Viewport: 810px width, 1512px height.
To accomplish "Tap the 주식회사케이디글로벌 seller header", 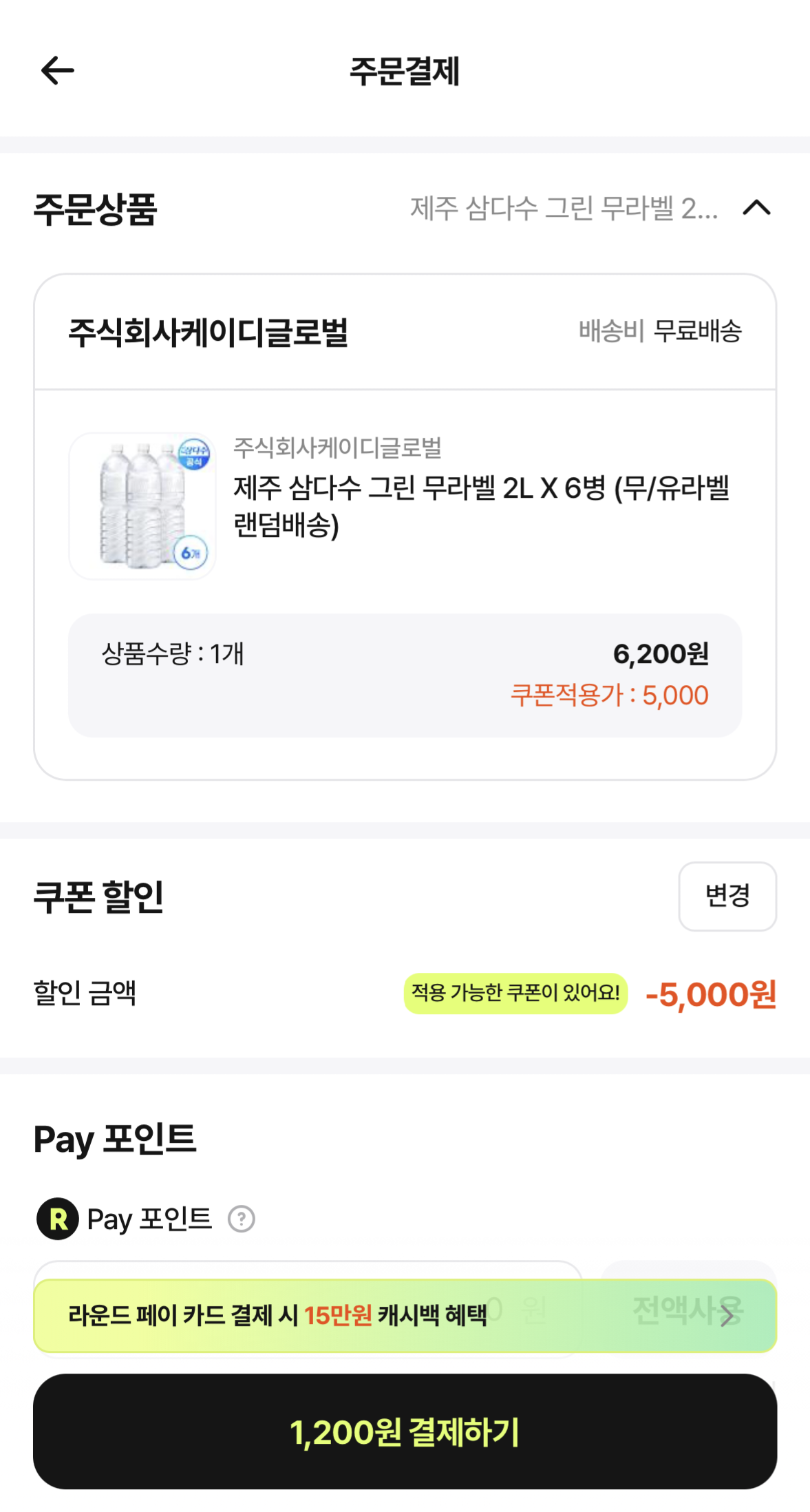I will [208, 333].
